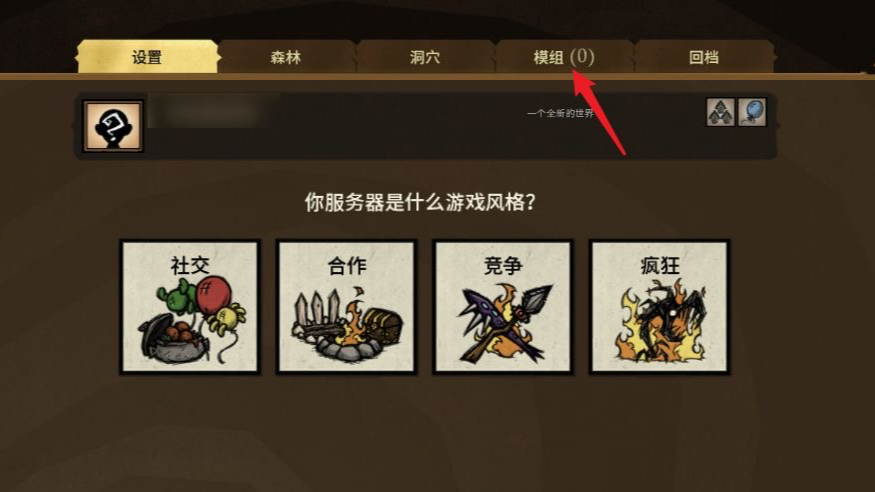This screenshot has width=875, height=492.
Task: Switch to the 洞穴 caves tab
Action: point(425,57)
